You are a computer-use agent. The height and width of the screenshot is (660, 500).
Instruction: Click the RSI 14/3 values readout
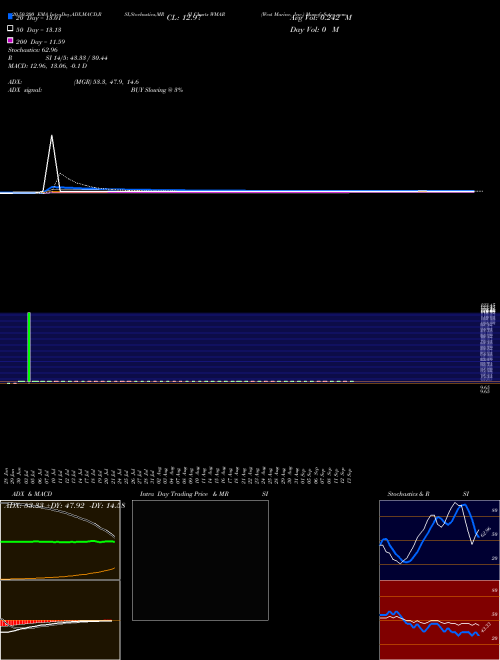[x=76, y=58]
